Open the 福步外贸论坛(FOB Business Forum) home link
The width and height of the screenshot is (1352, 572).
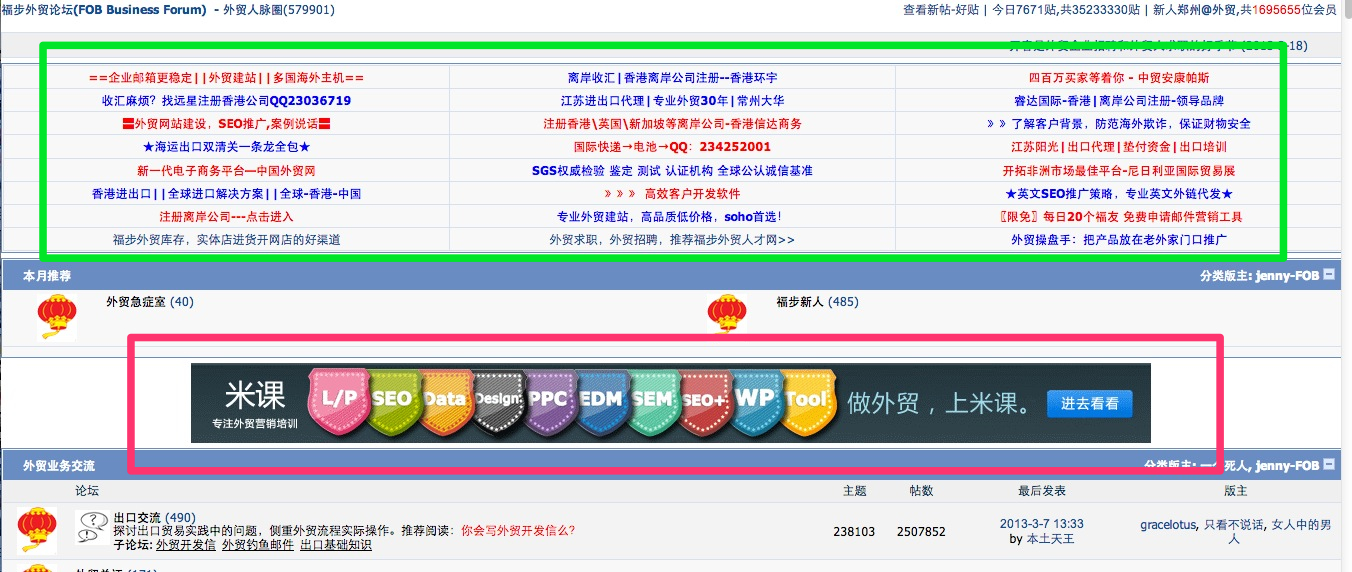coord(104,10)
